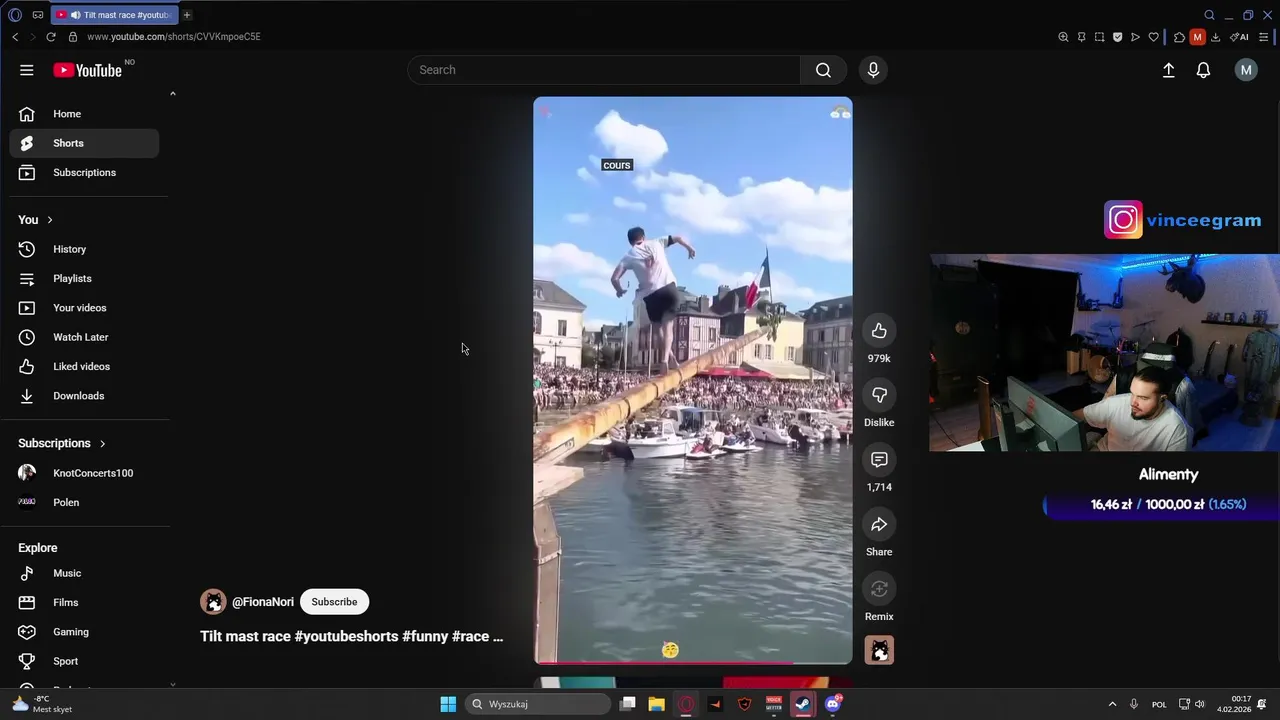Open browser tab search magnifier

coord(1209,15)
